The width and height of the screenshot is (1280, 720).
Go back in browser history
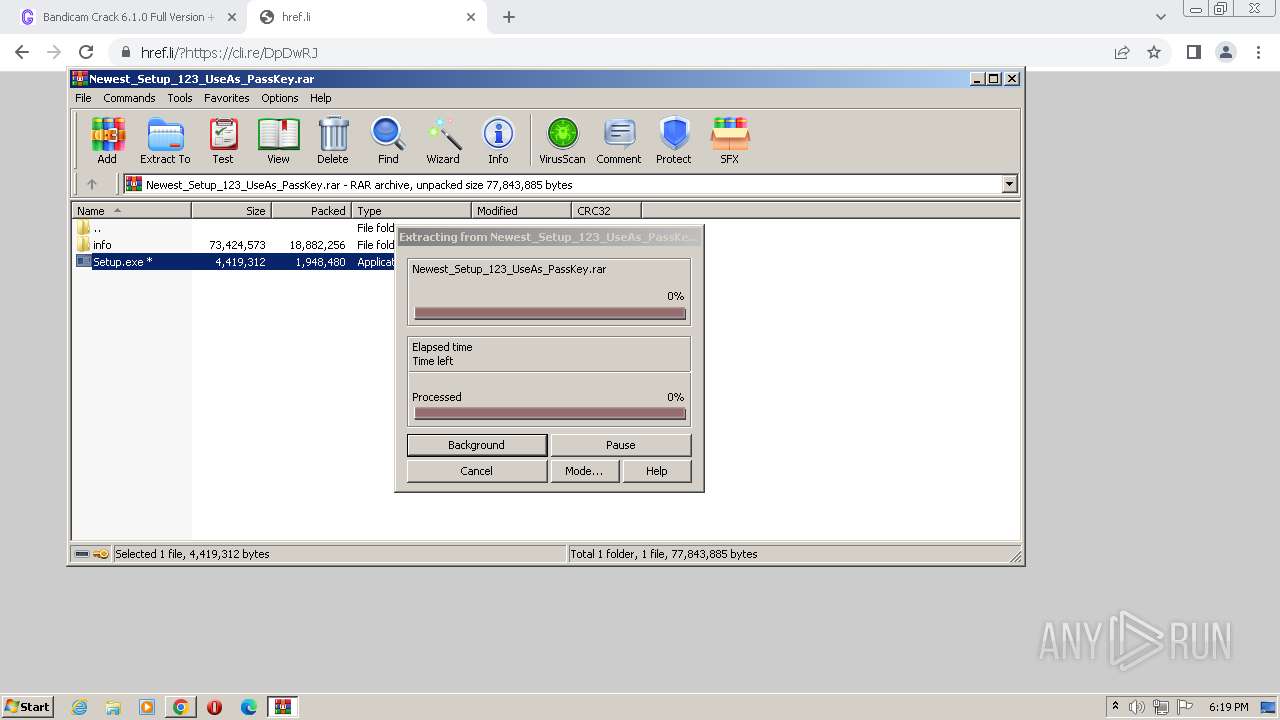pos(22,52)
